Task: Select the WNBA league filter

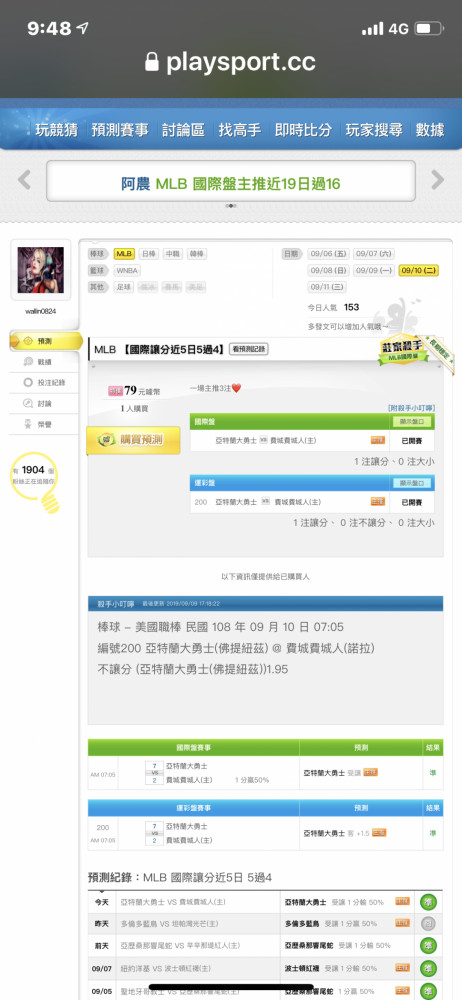Action: [127, 270]
